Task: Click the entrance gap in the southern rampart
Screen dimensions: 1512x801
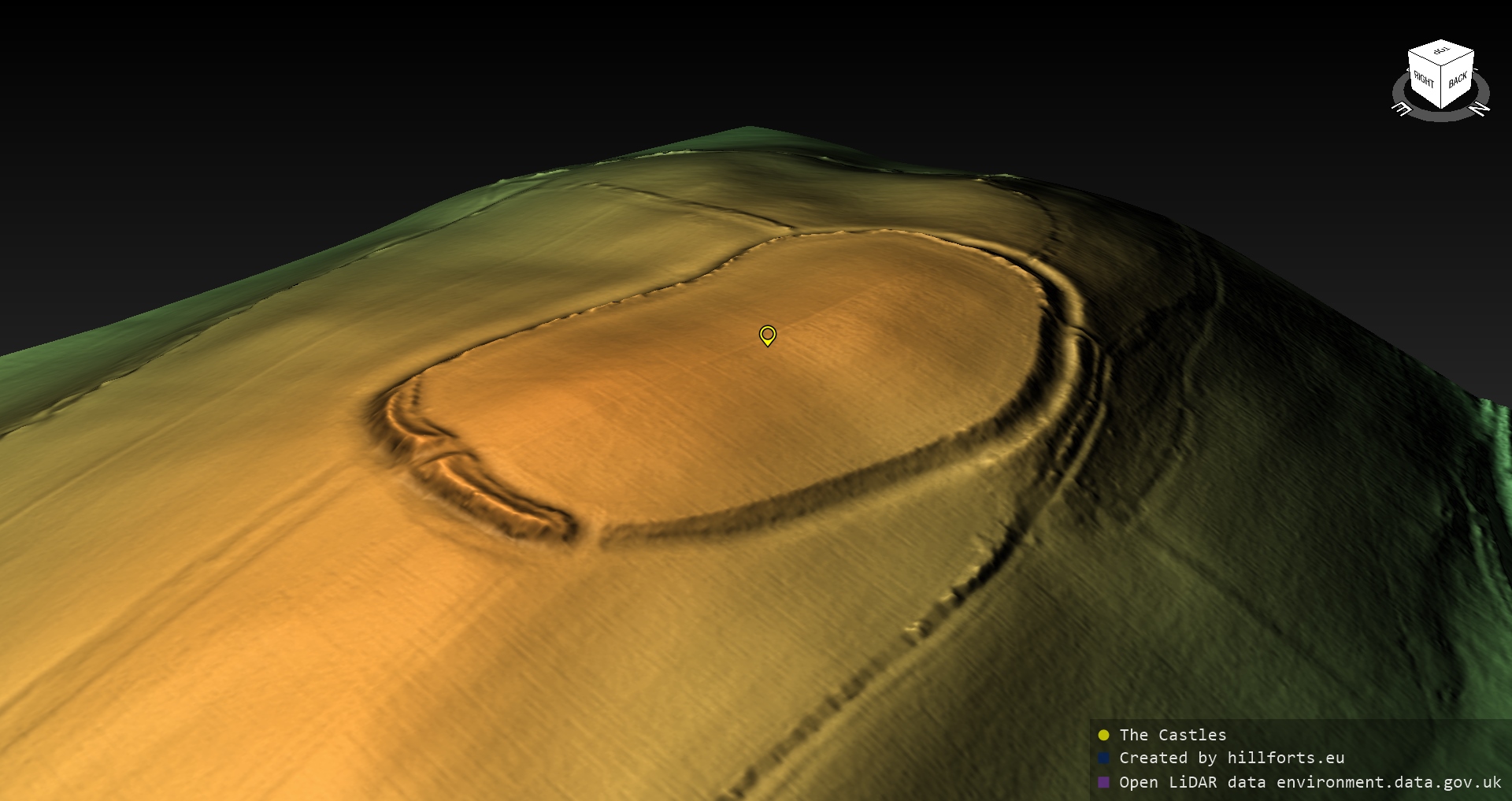Action: coord(589,536)
